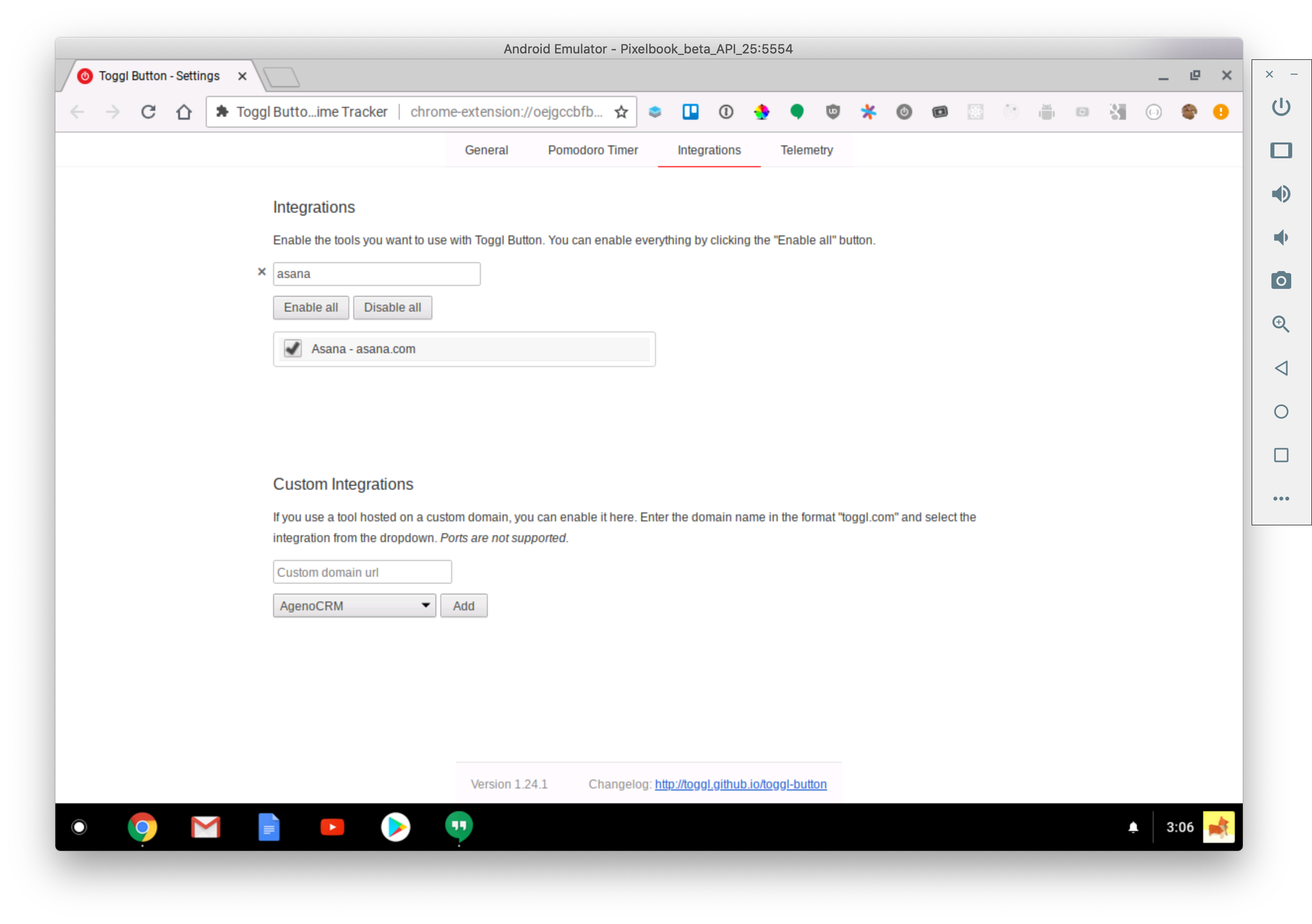Click the emulator zoom magnifier
Viewport: 1312px width, 924px height.
1280,324
